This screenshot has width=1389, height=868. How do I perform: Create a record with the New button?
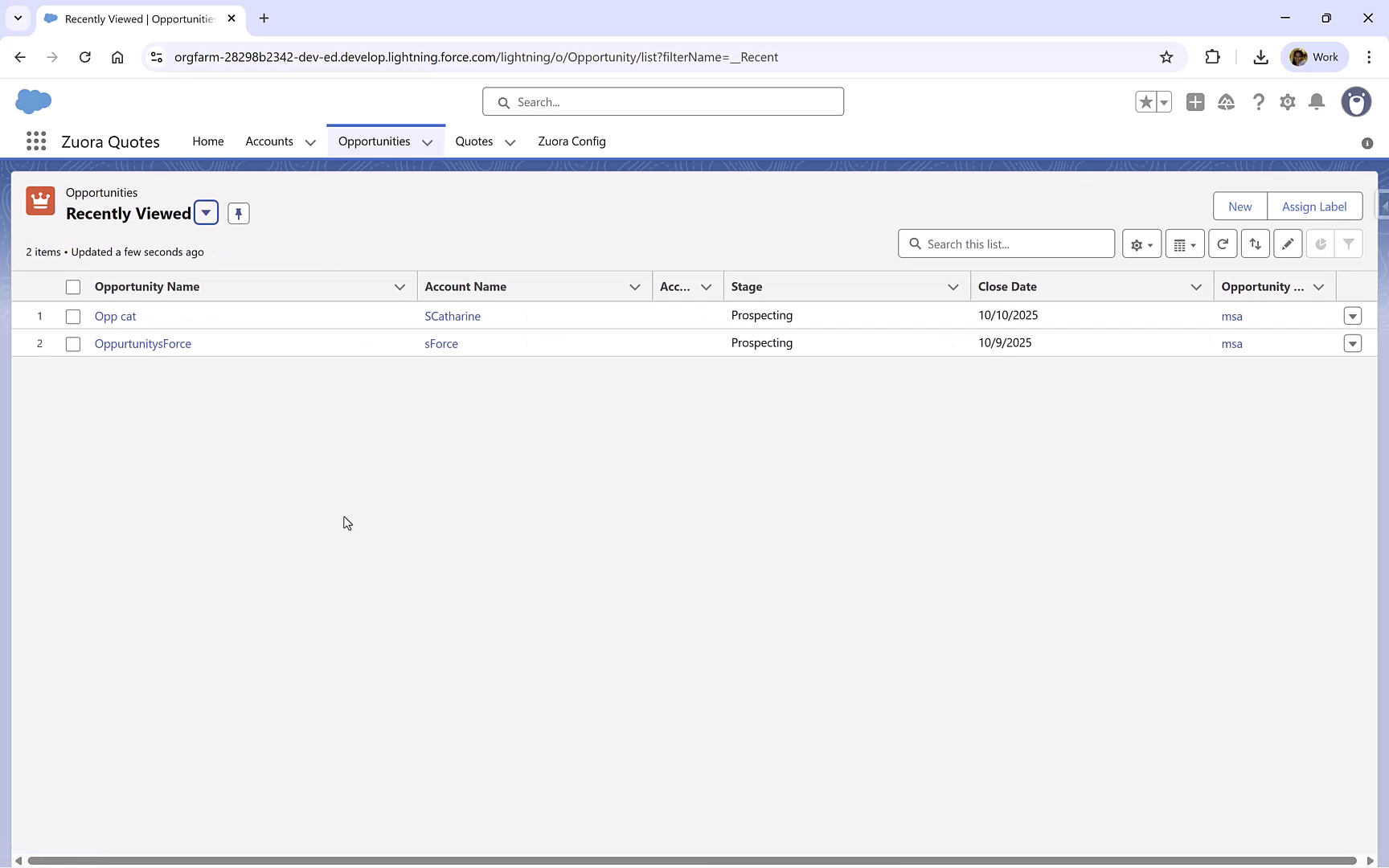click(1239, 206)
